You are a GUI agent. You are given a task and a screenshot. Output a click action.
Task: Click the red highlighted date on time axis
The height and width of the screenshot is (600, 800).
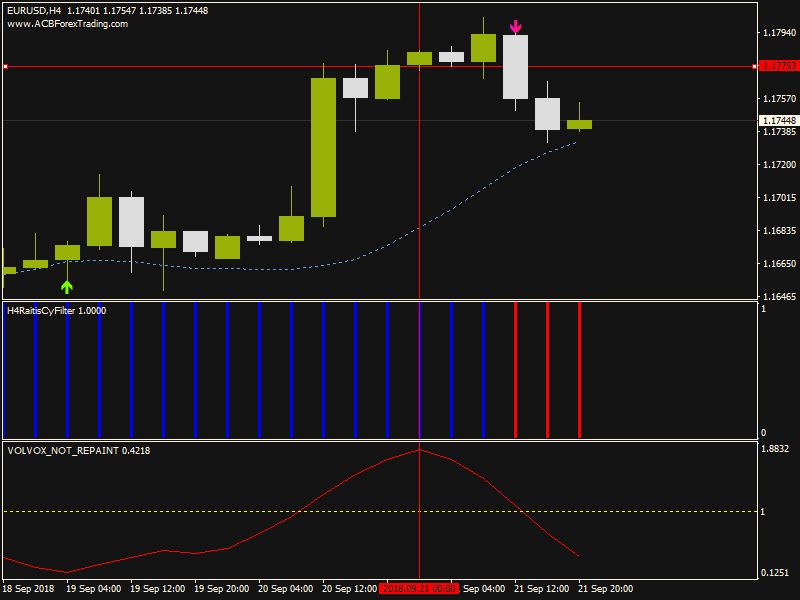pos(419,589)
